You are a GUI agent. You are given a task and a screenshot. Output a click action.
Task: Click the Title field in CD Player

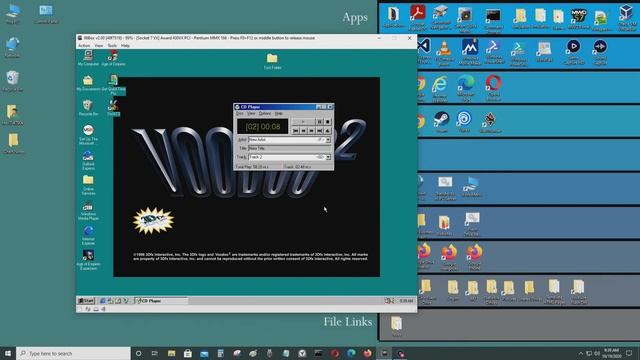click(x=289, y=149)
